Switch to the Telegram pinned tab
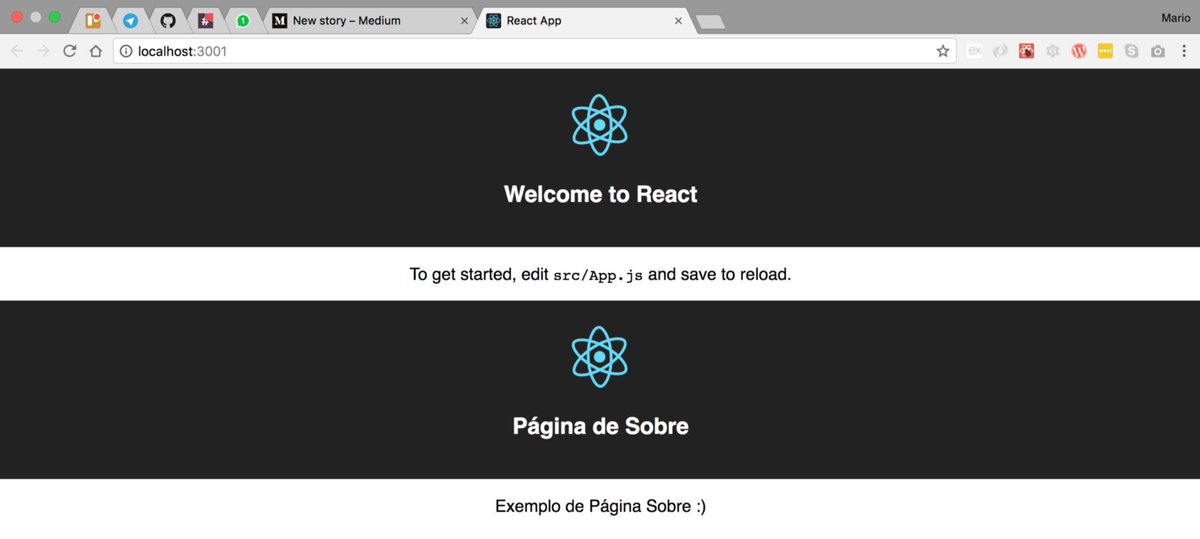 pos(130,20)
